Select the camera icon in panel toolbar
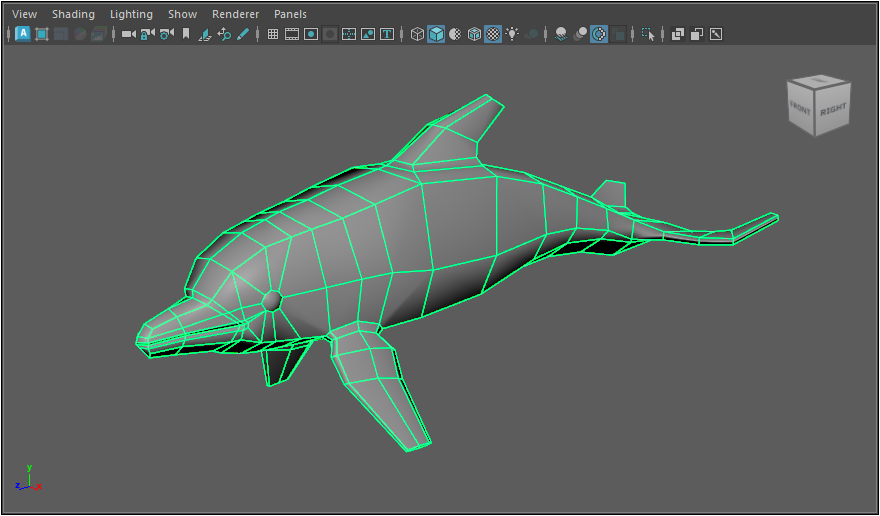Viewport: 880px width, 516px height. (x=128, y=34)
